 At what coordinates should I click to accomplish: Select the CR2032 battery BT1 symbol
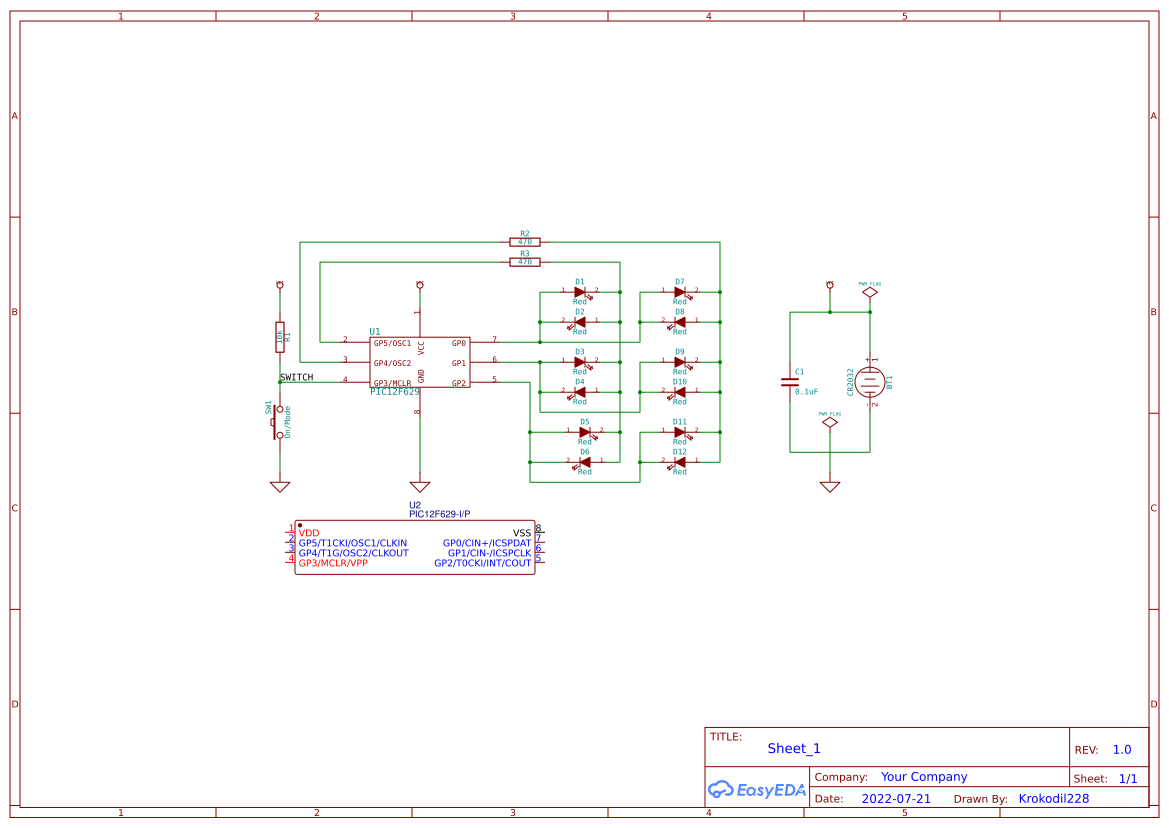click(870, 382)
